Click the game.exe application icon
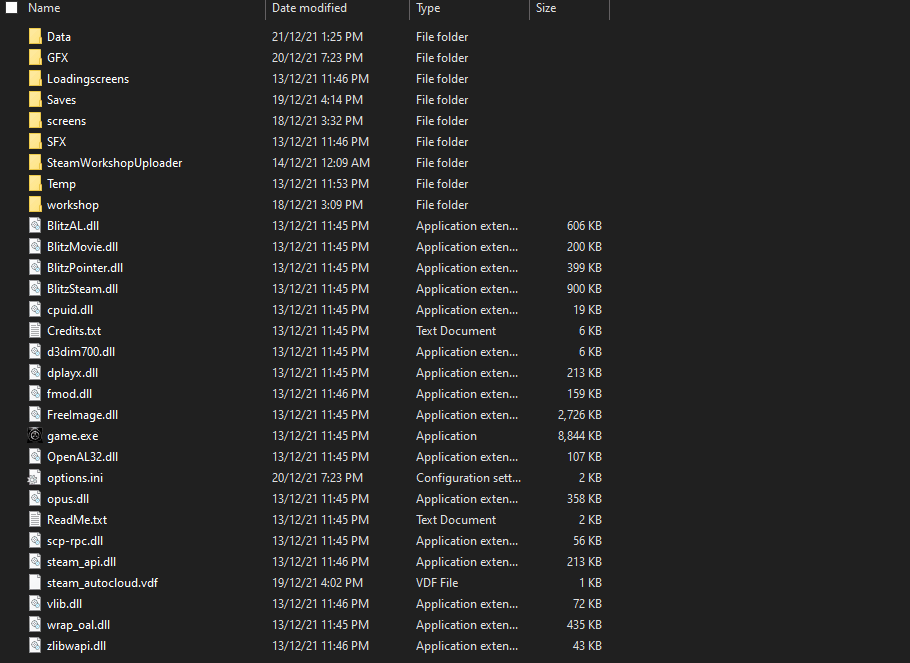Screen dimensions: 910x663 pos(35,436)
